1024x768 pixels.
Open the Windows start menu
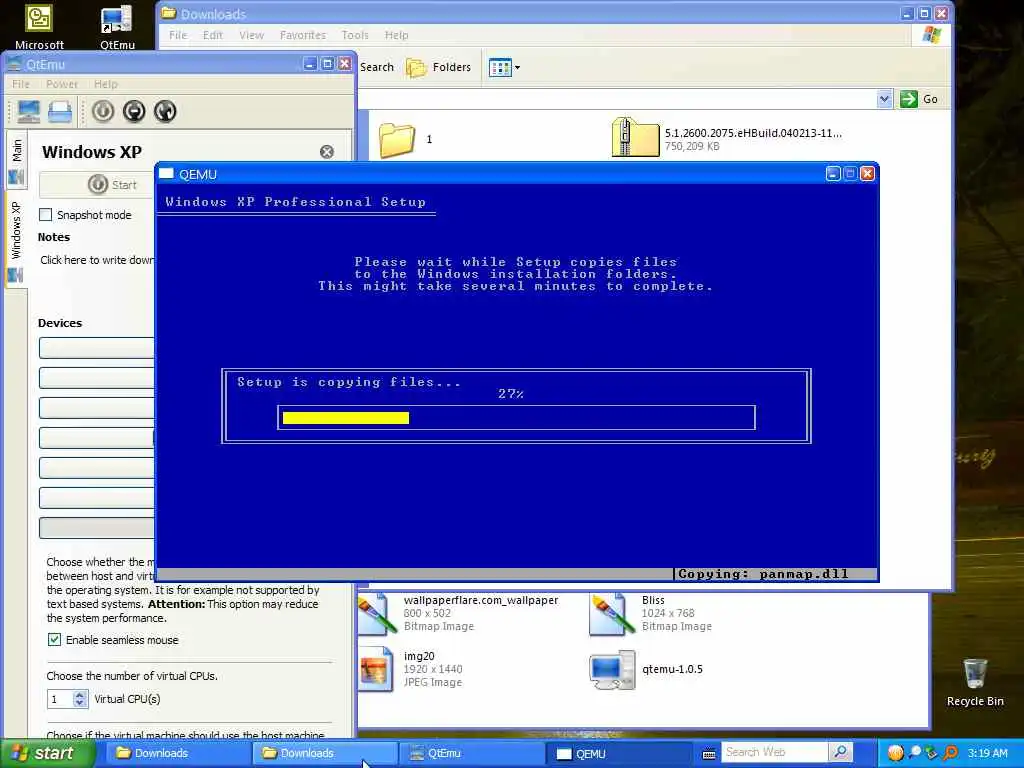pyautogui.click(x=48, y=753)
